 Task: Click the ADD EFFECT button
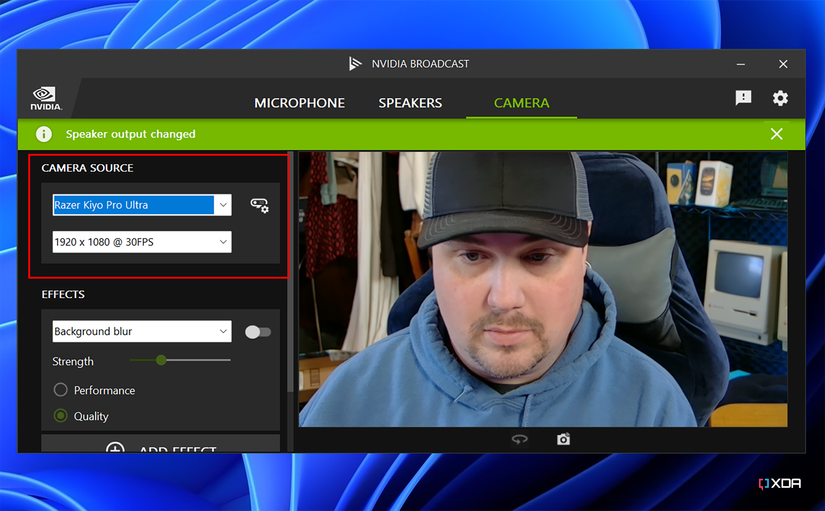[160, 444]
